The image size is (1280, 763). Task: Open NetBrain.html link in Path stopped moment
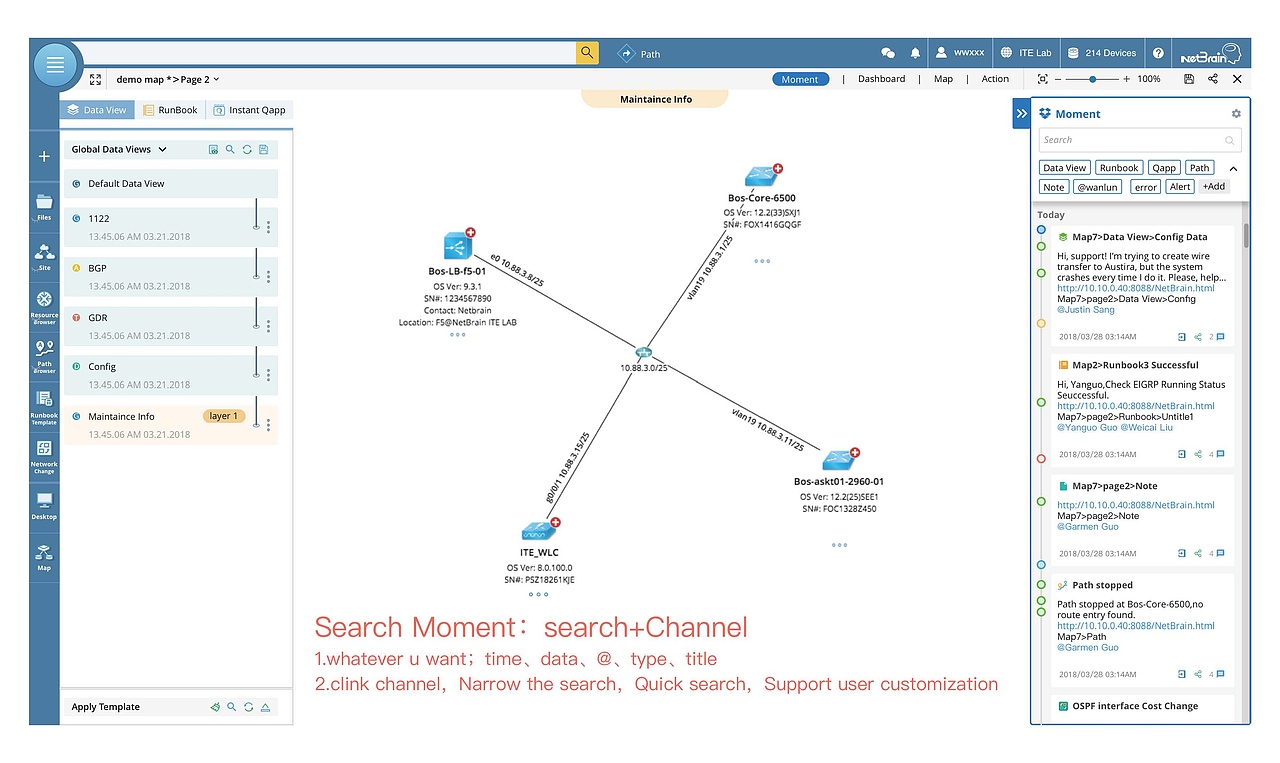1136,626
